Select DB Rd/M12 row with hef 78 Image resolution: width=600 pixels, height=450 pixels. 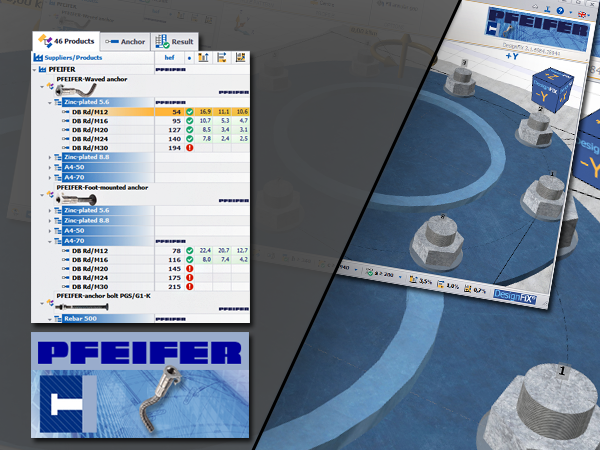(x=155, y=251)
